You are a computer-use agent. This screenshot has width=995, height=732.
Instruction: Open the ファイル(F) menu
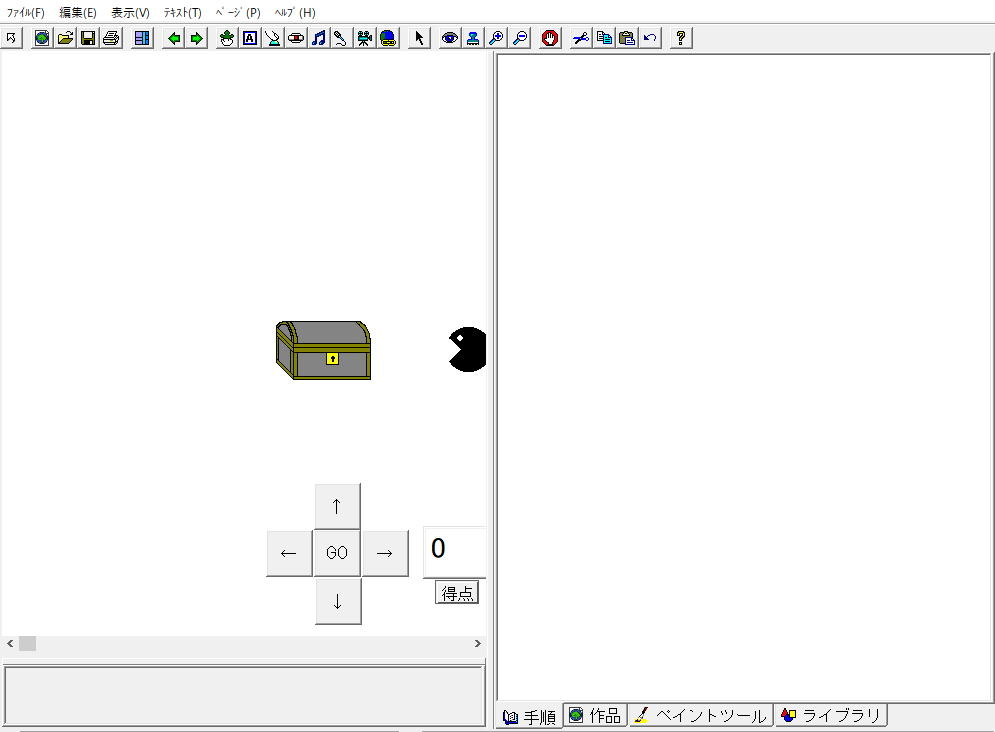click(25, 12)
